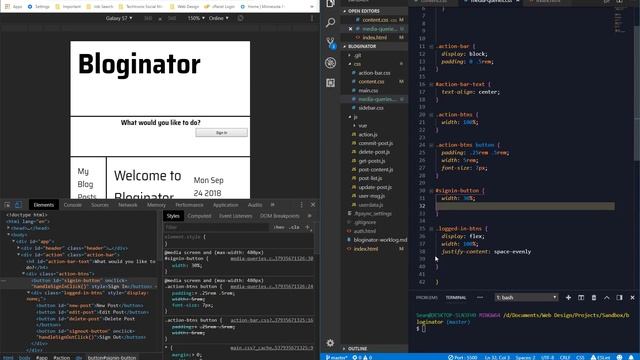
Task: Open the Extensions icon in activity bar
Action: 331,83
